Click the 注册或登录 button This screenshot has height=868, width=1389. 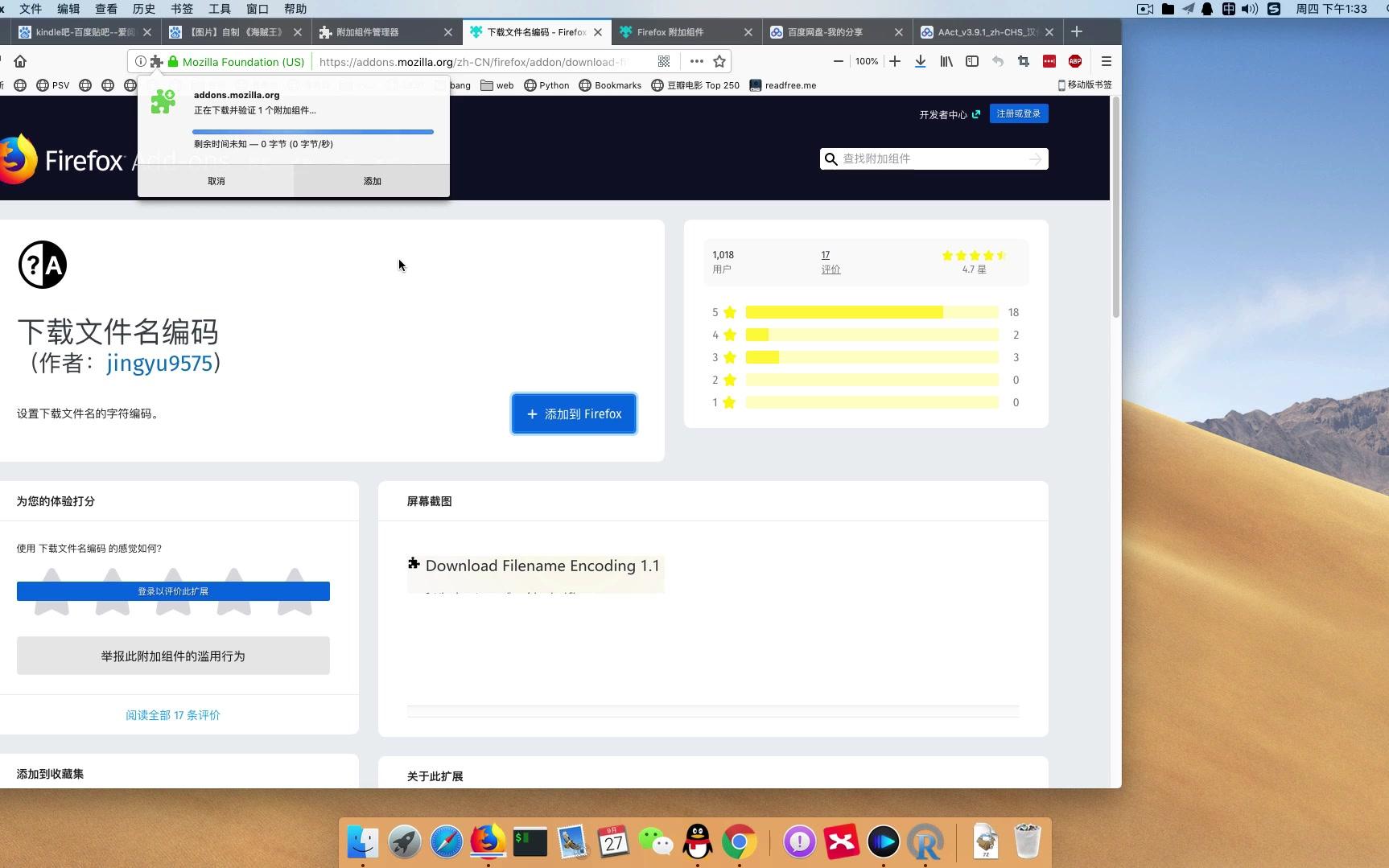click(x=1019, y=113)
